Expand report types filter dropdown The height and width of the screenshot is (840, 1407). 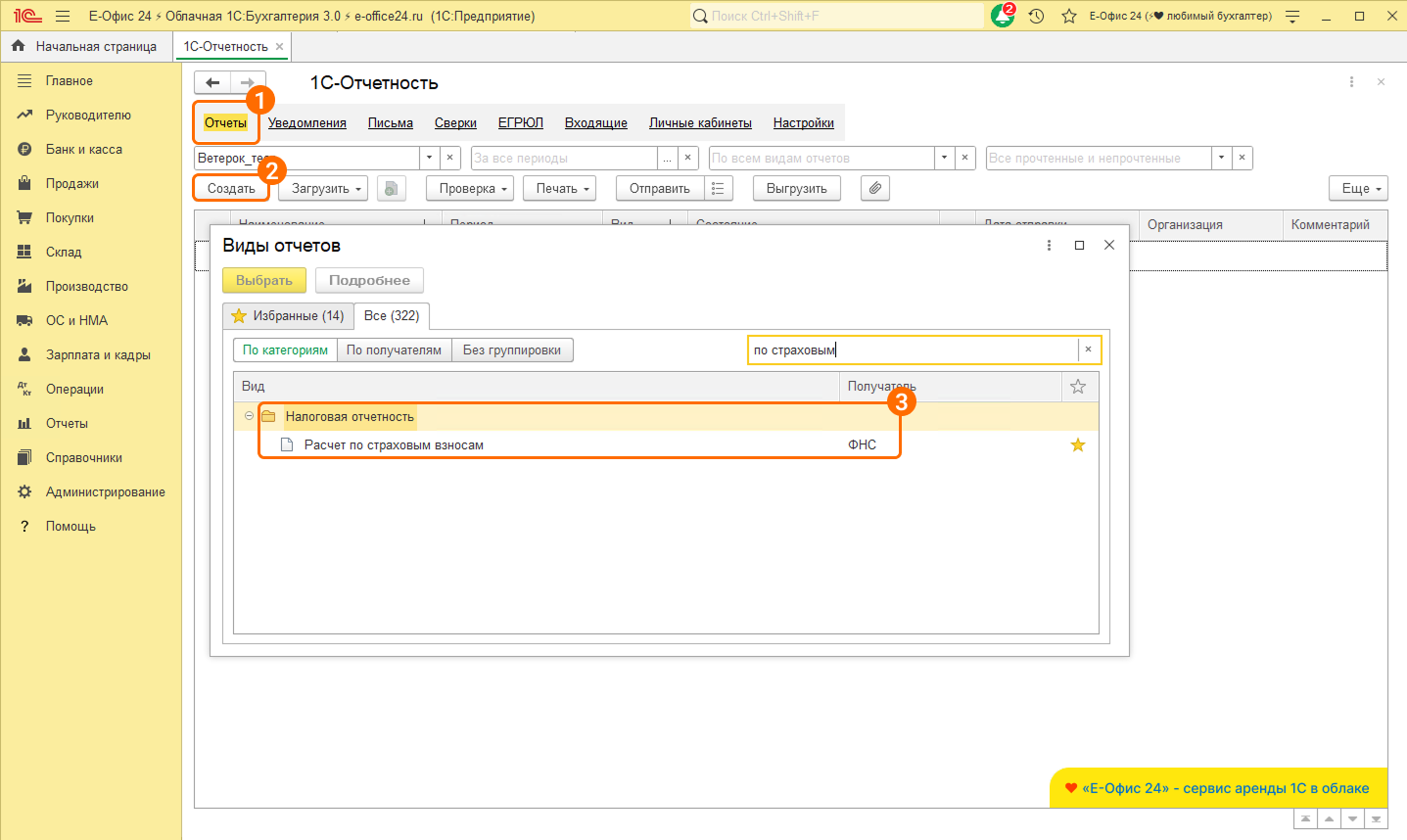[944, 158]
